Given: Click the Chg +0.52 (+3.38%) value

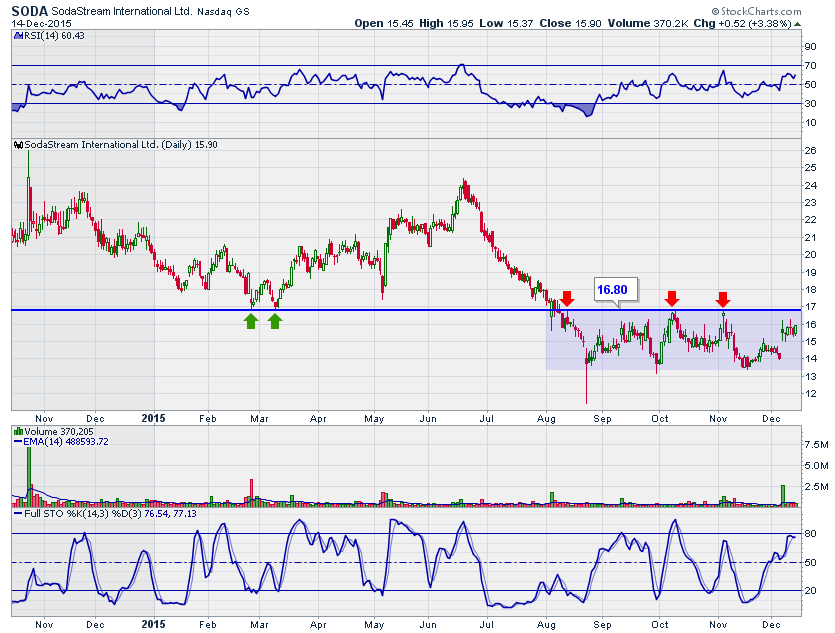Looking at the screenshot, I should pyautogui.click(x=733, y=22).
